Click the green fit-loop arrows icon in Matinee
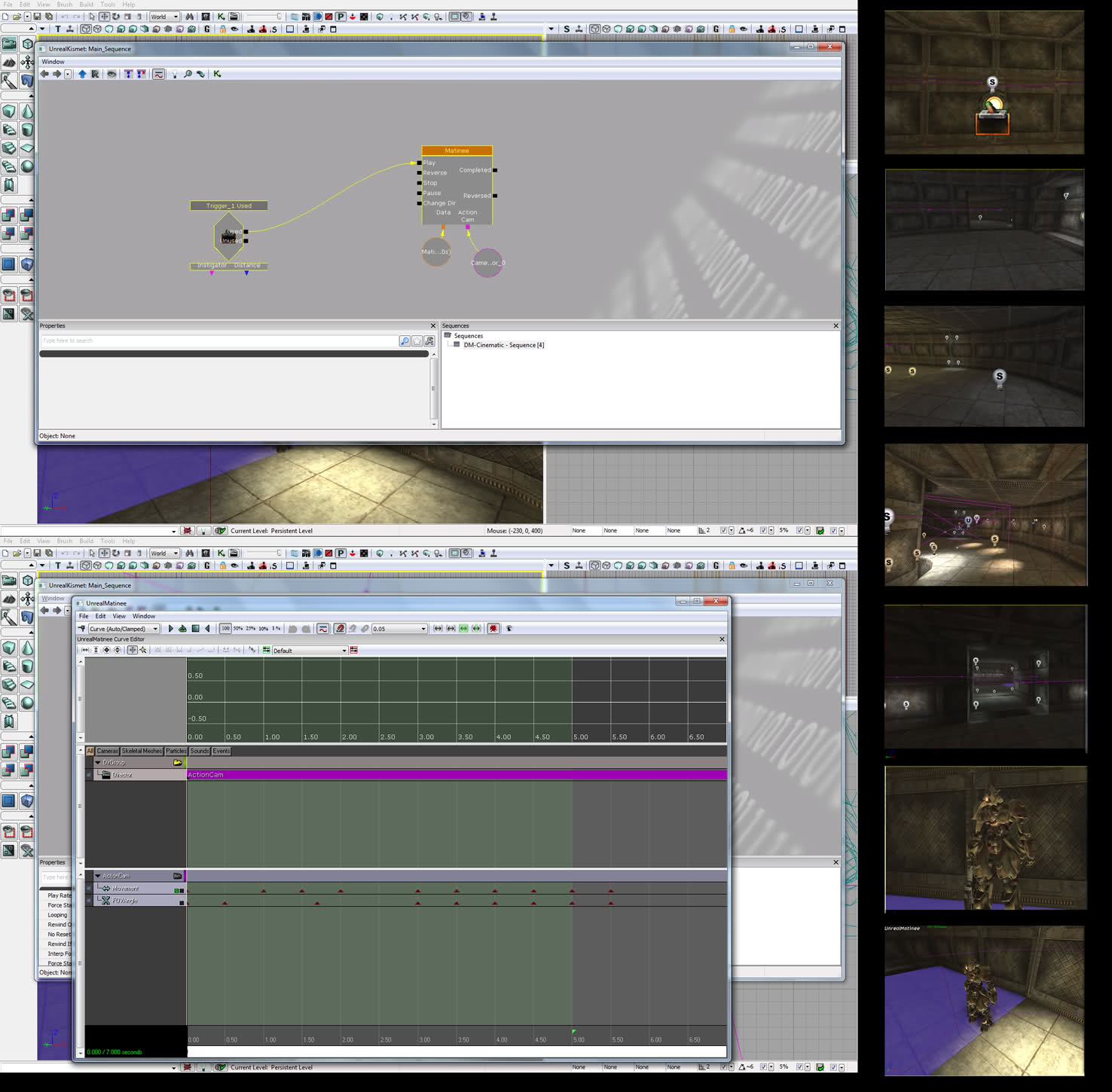Viewport: 1112px width, 1092px height. pyautogui.click(x=463, y=628)
